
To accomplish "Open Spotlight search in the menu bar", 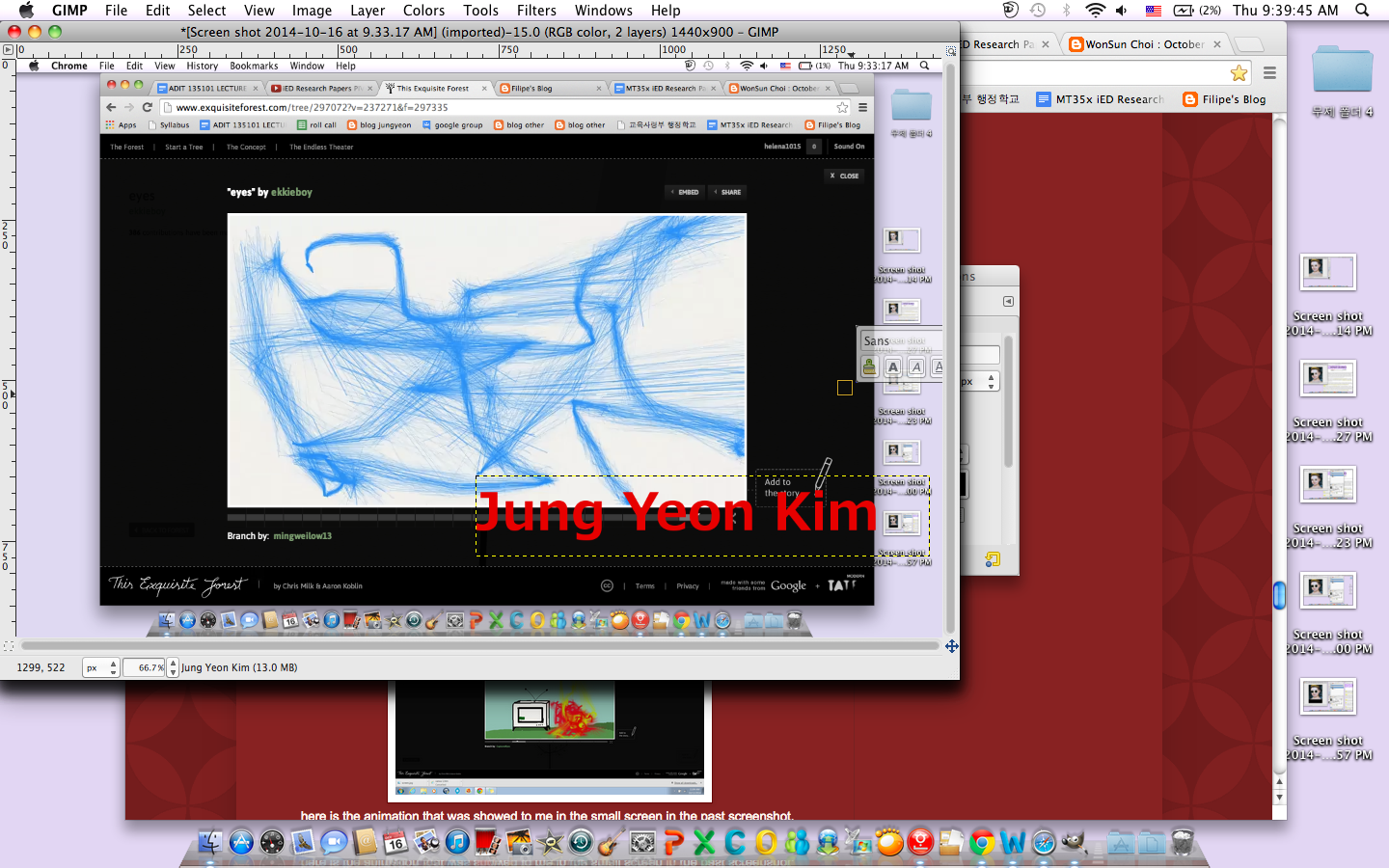I will pyautogui.click(x=1362, y=11).
